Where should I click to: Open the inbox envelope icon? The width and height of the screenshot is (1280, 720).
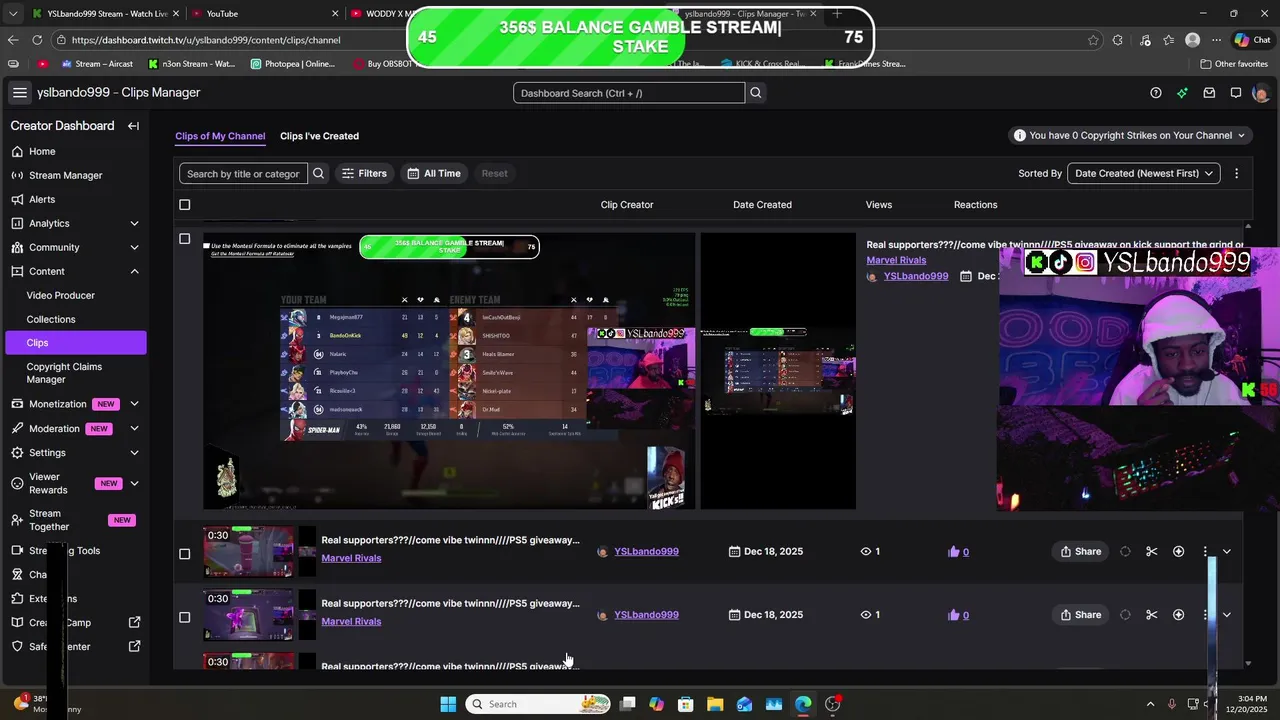point(1209,93)
